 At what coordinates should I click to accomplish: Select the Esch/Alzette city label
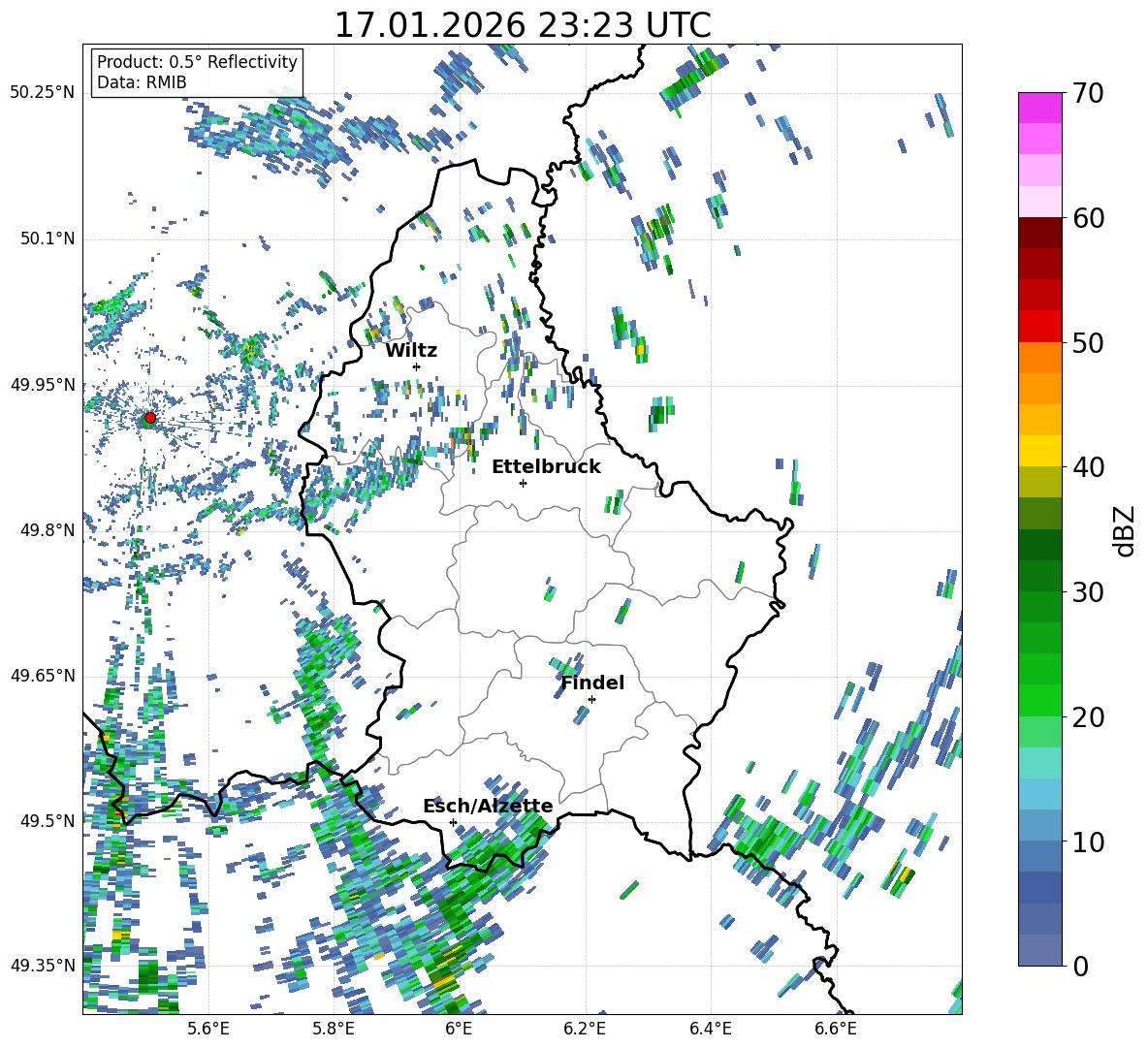488,806
